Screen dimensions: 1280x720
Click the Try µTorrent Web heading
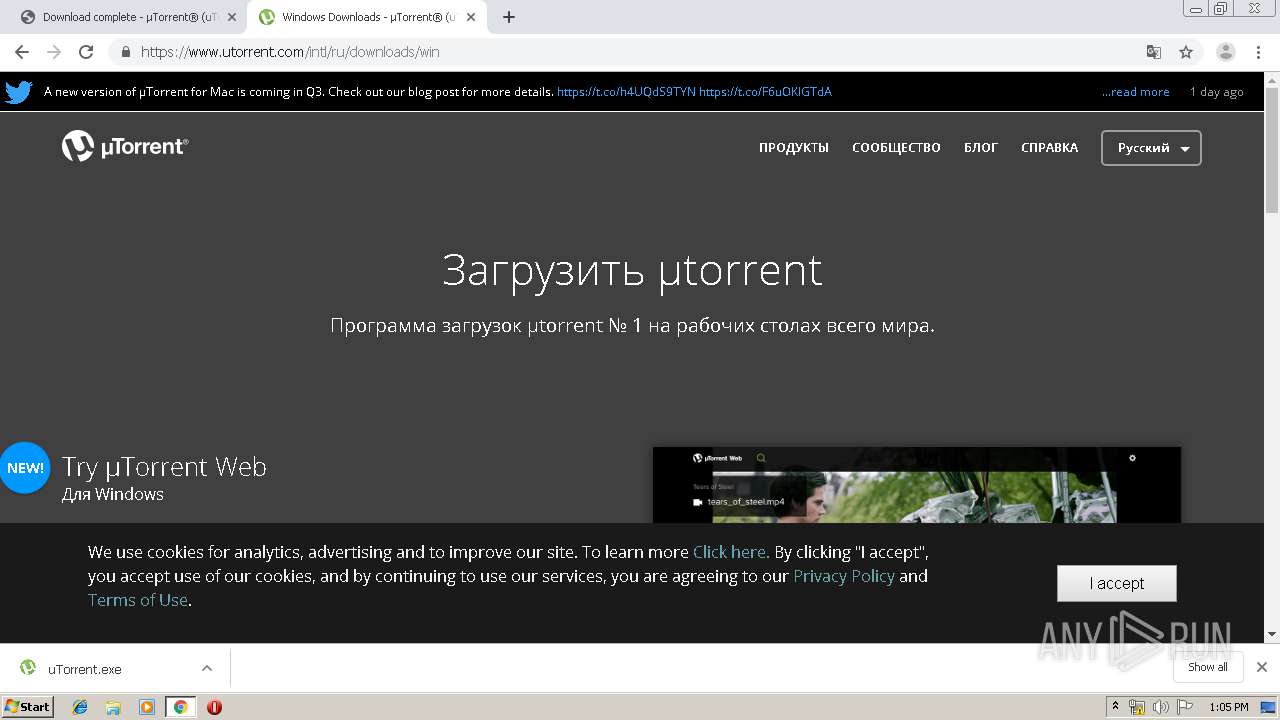coord(164,467)
